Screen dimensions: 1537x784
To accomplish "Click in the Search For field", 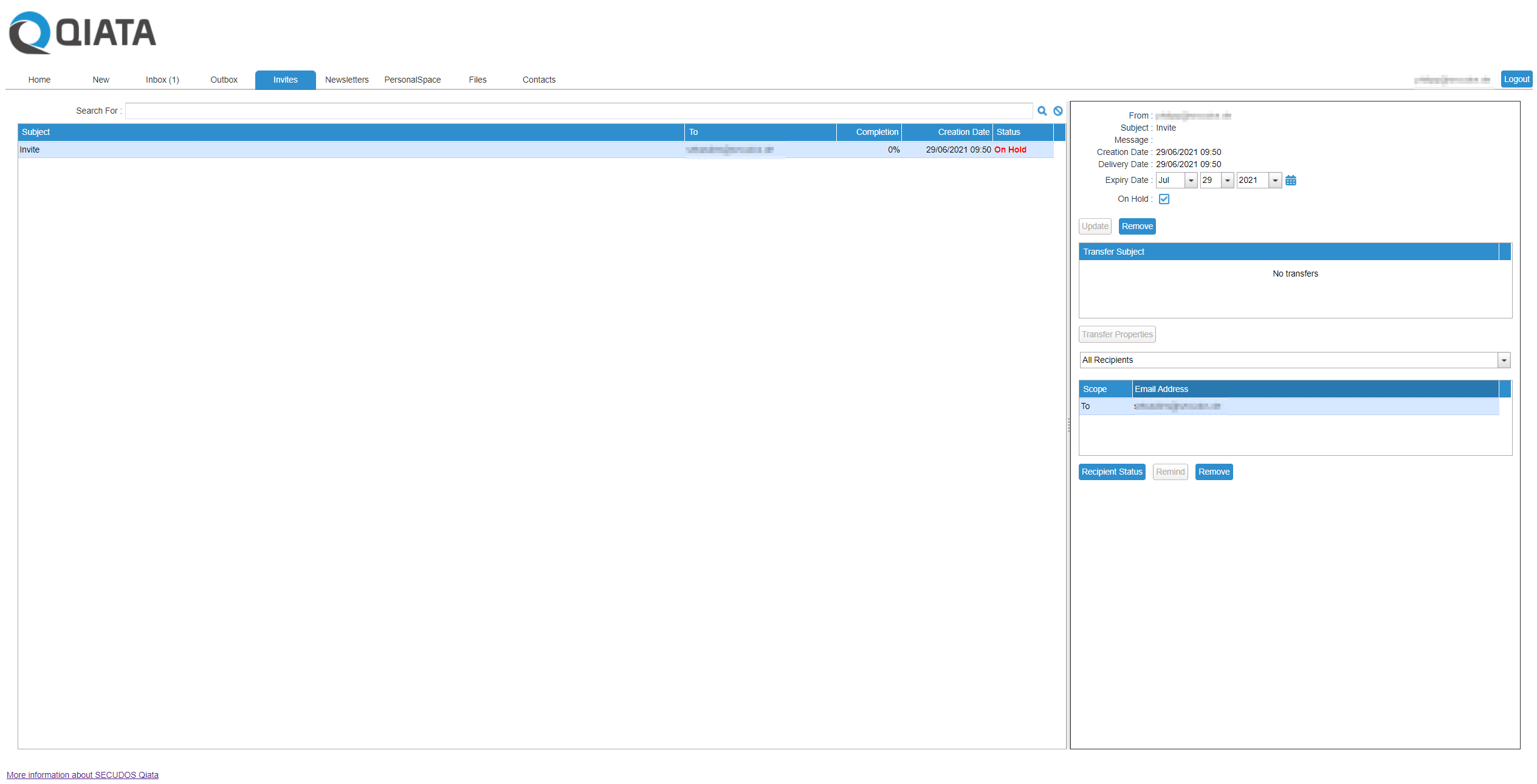I will click(x=577, y=111).
